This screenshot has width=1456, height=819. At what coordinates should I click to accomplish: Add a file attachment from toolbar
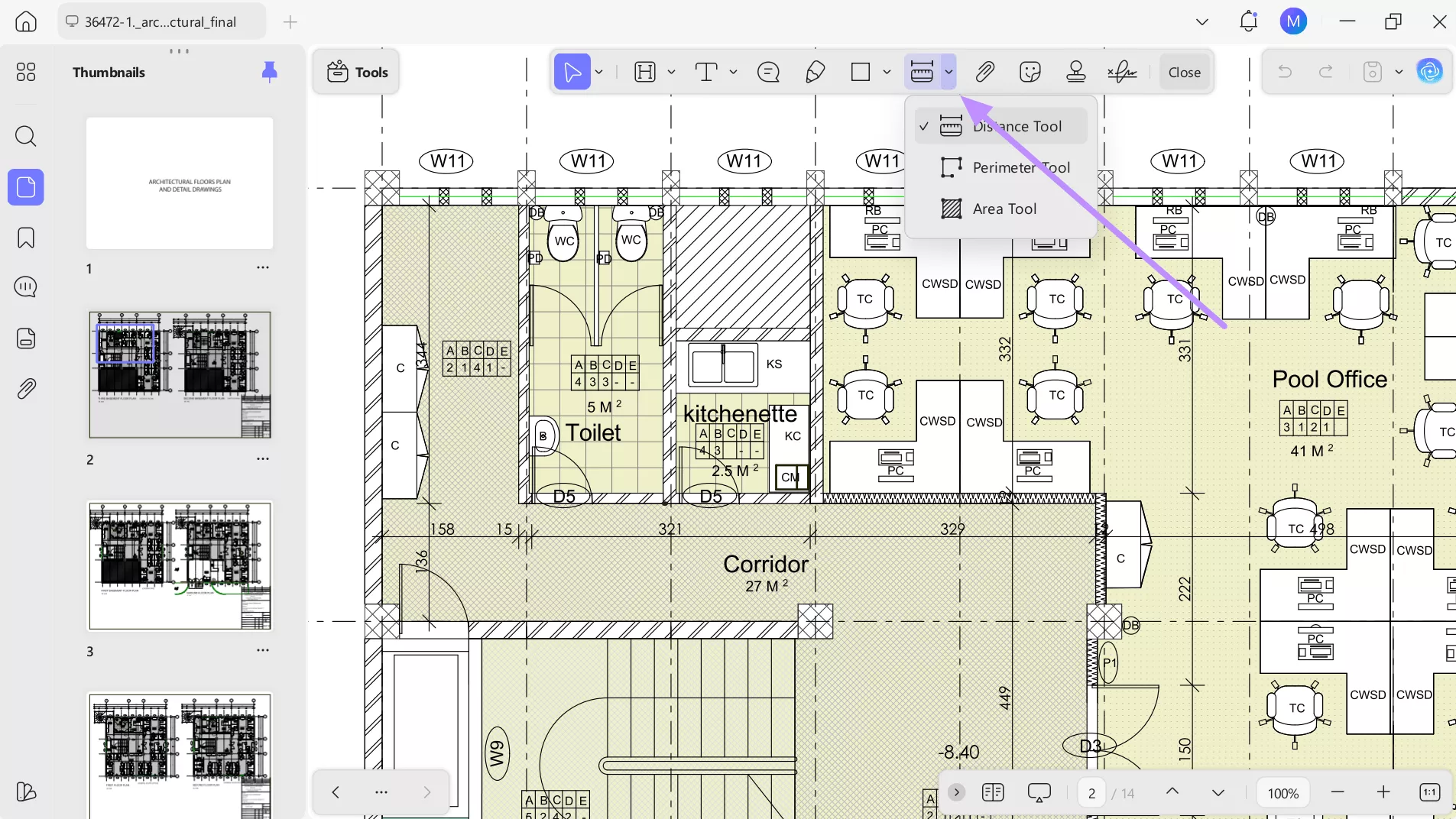[x=984, y=73]
